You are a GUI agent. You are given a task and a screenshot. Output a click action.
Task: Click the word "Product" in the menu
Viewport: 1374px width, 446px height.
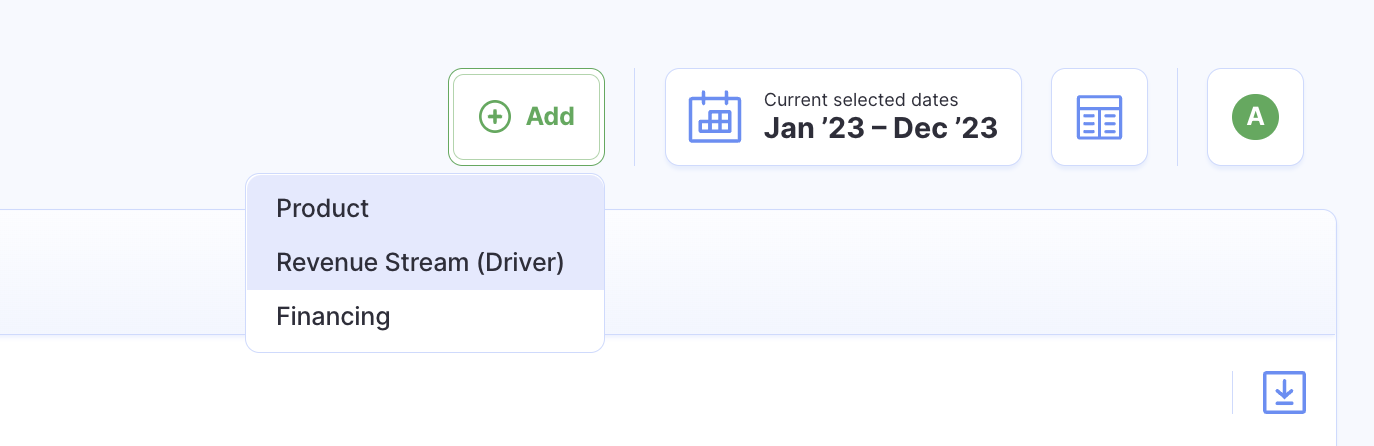[x=322, y=208]
